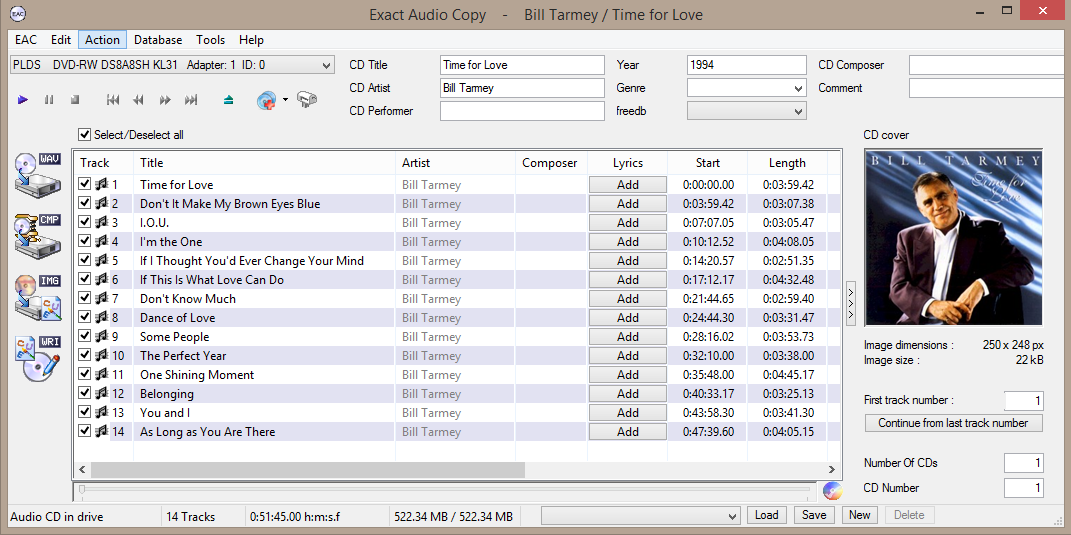
Task: Click Continue from last track number
Action: 953,423
